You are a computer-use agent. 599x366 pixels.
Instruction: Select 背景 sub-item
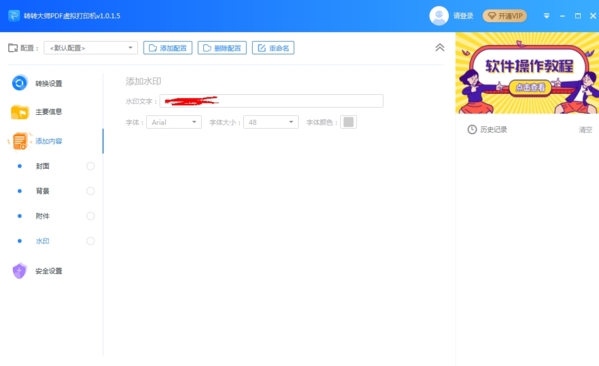tap(42, 191)
